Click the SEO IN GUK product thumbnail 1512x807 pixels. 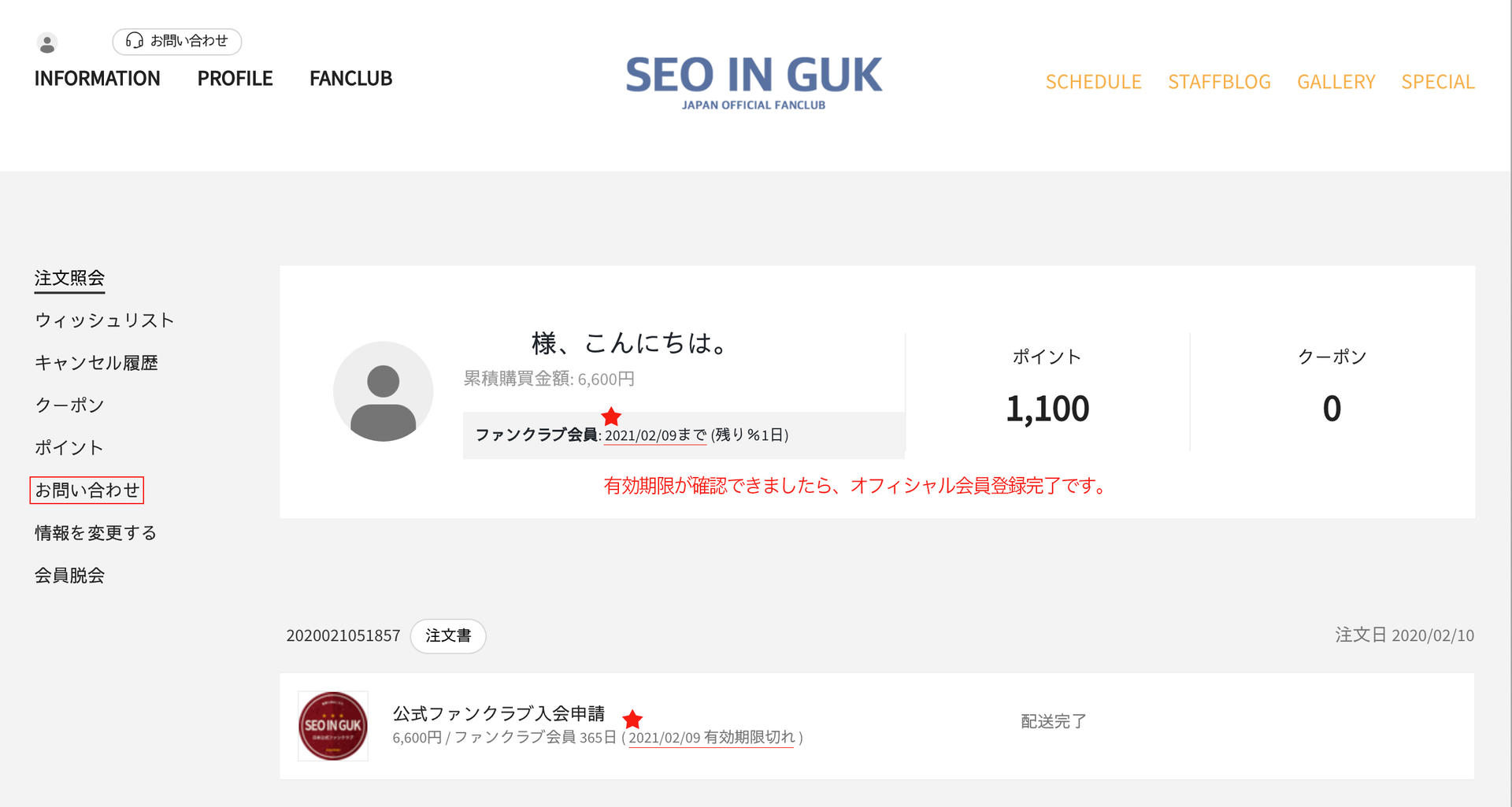(333, 726)
